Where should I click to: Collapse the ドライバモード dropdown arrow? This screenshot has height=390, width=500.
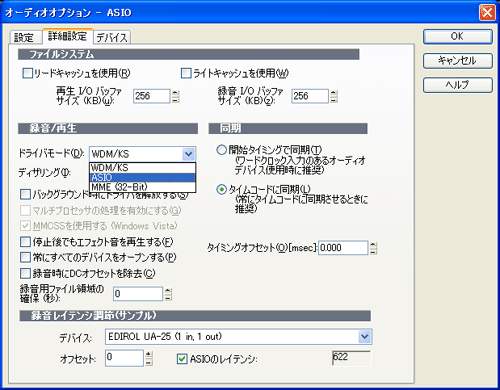click(188, 154)
